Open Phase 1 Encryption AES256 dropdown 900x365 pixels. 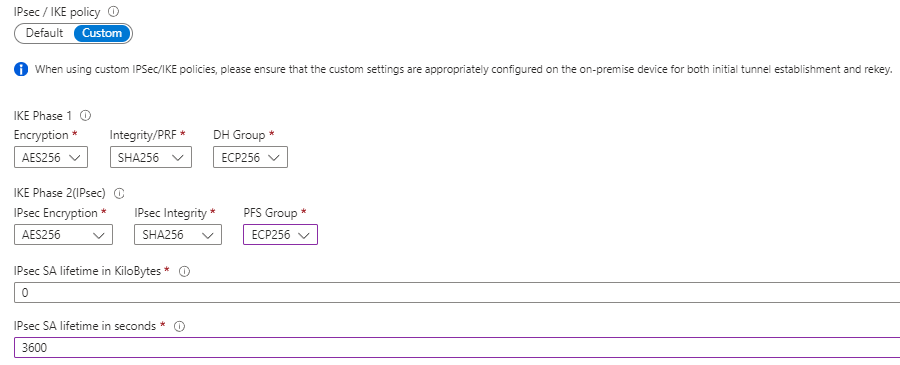[51, 158]
